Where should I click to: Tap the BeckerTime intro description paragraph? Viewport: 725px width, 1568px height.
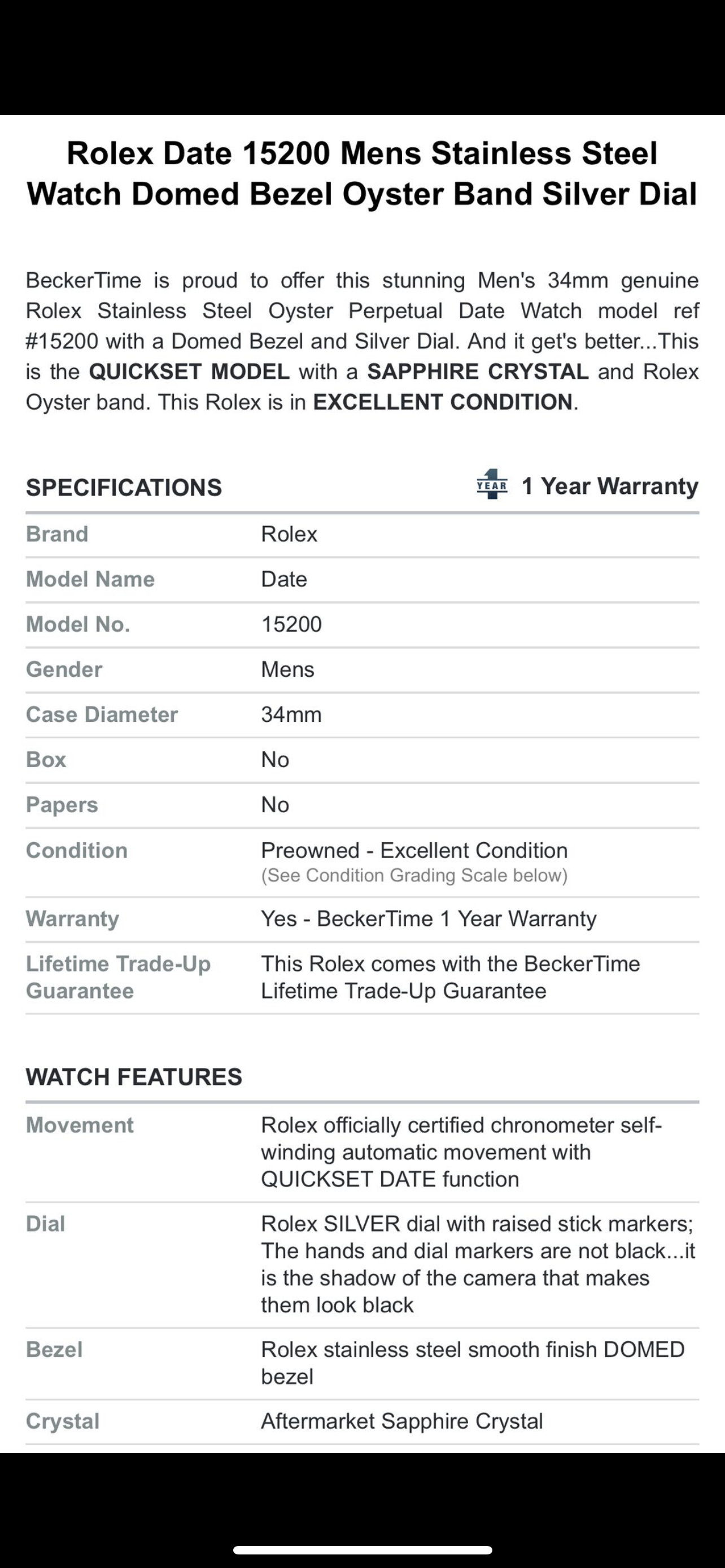click(362, 341)
